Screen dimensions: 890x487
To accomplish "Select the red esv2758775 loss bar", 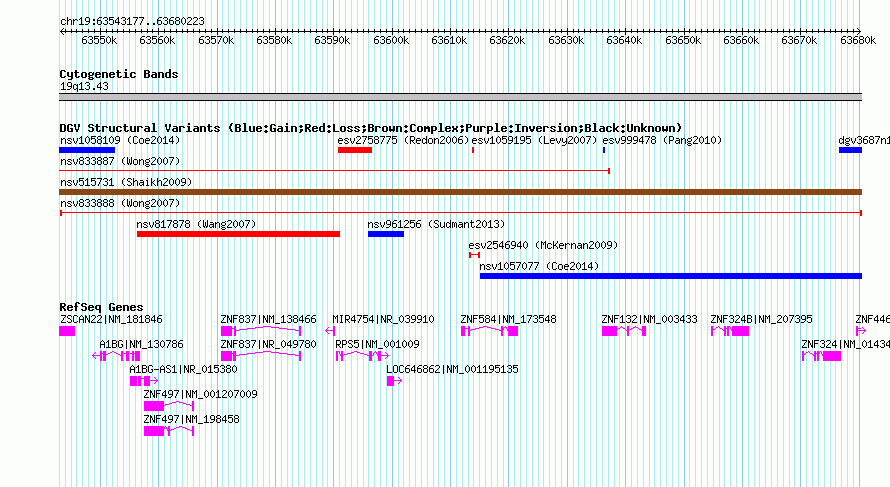I will (355, 150).
